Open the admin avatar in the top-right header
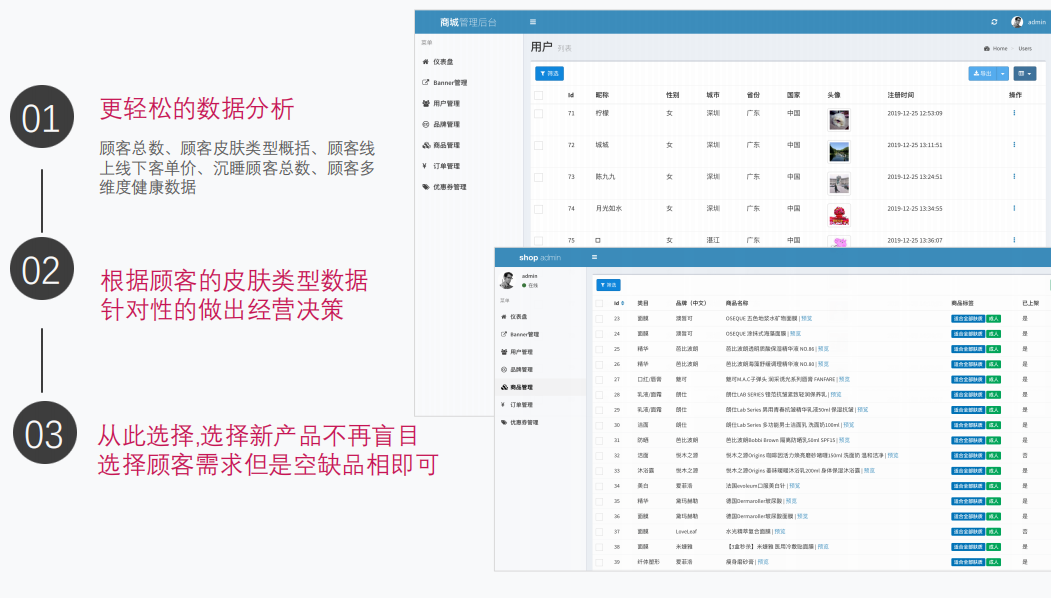The image size is (1051, 598). (x=1017, y=22)
